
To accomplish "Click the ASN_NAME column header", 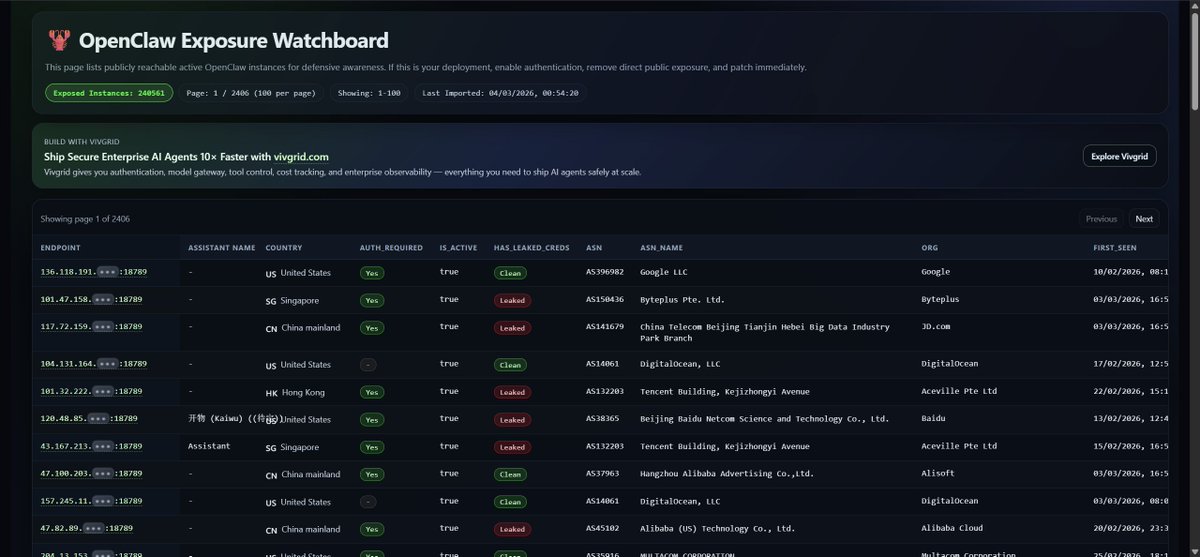I will pyautogui.click(x=661, y=248).
